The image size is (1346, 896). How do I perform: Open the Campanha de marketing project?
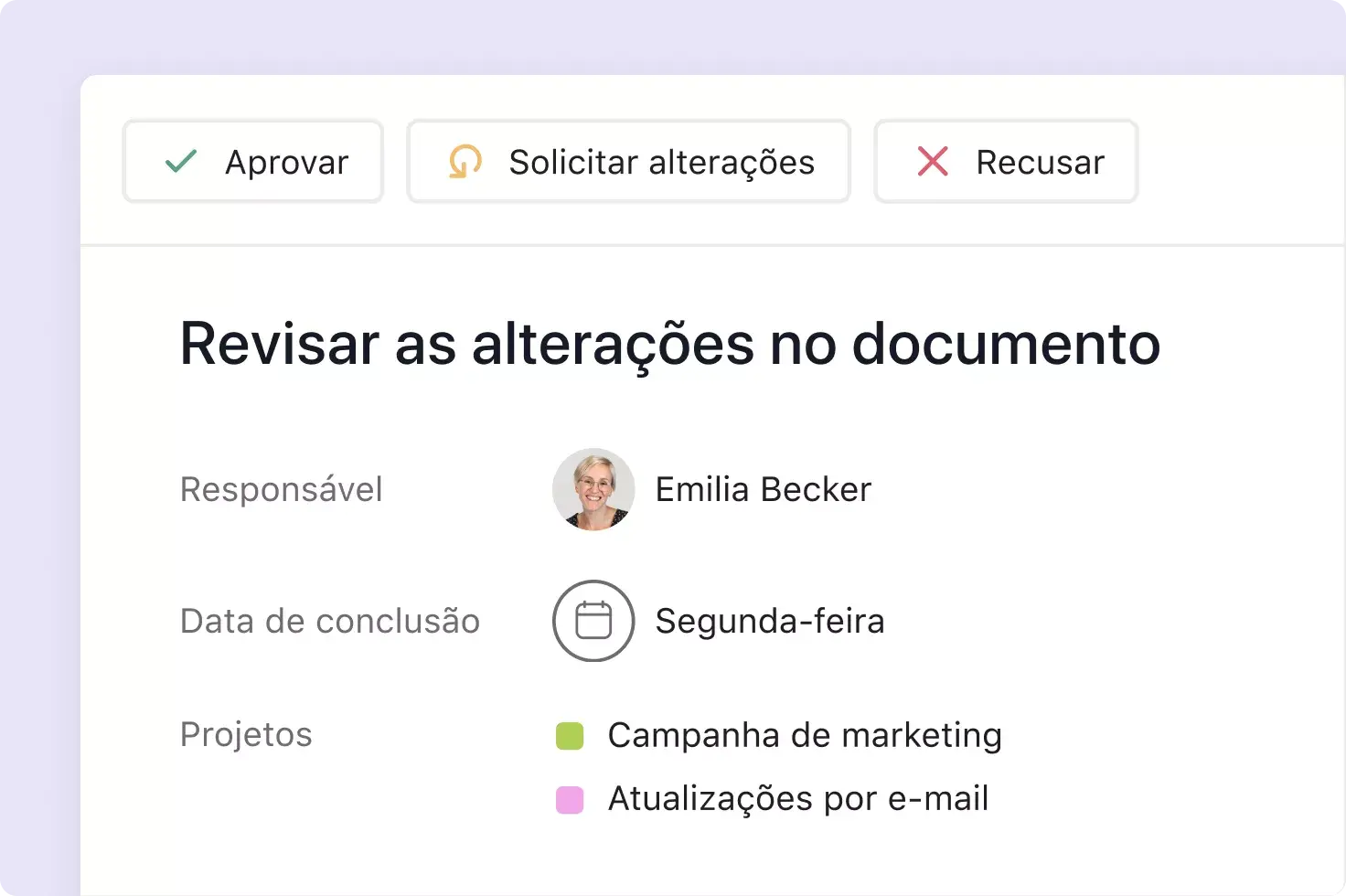pyautogui.click(x=804, y=734)
